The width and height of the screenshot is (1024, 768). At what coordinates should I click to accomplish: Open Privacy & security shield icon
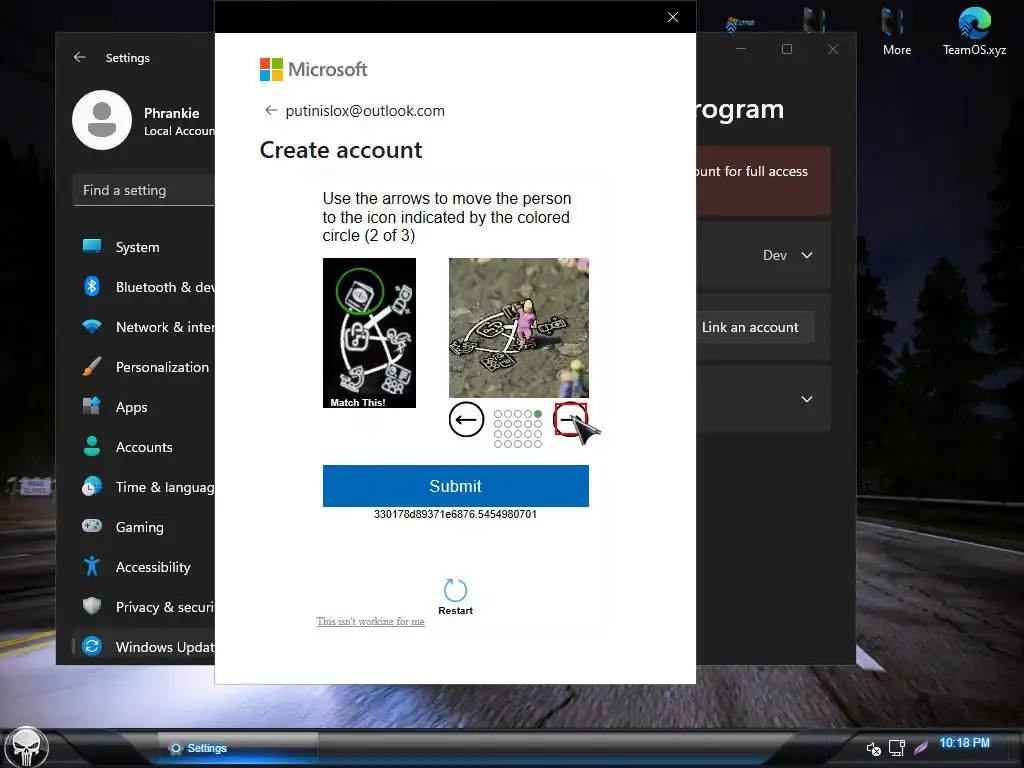(92, 606)
